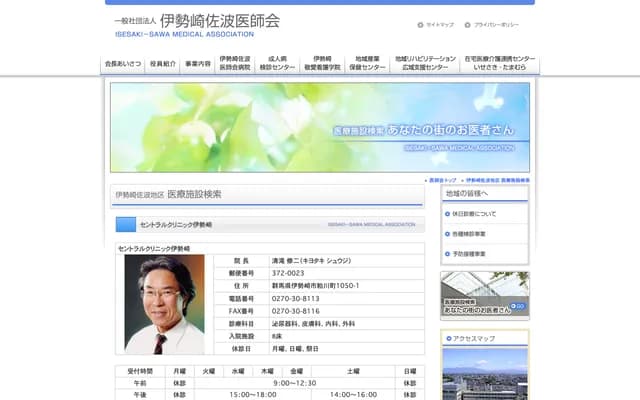The width and height of the screenshot is (640, 400).
Task: Click the 伊勢崎佐波医師会 site logo
Action: point(197,25)
